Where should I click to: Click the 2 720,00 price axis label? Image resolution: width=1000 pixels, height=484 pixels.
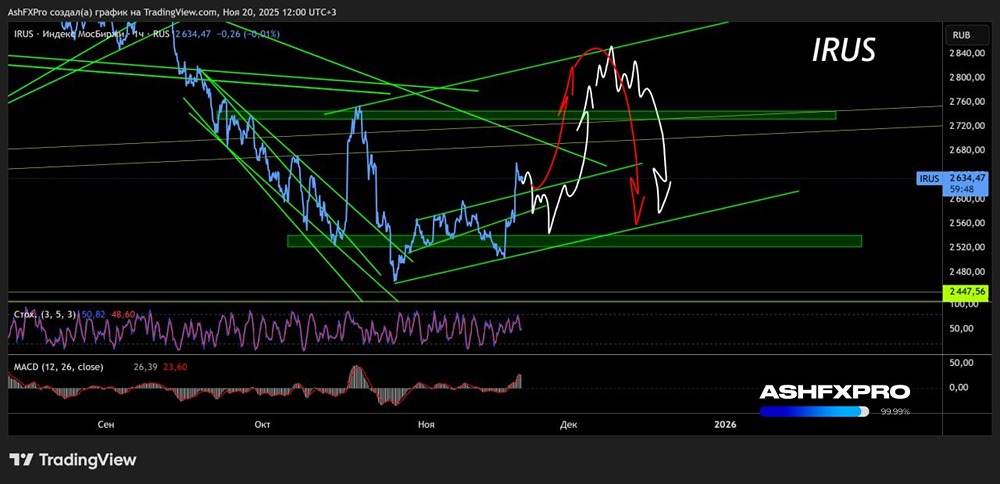pyautogui.click(x=969, y=126)
